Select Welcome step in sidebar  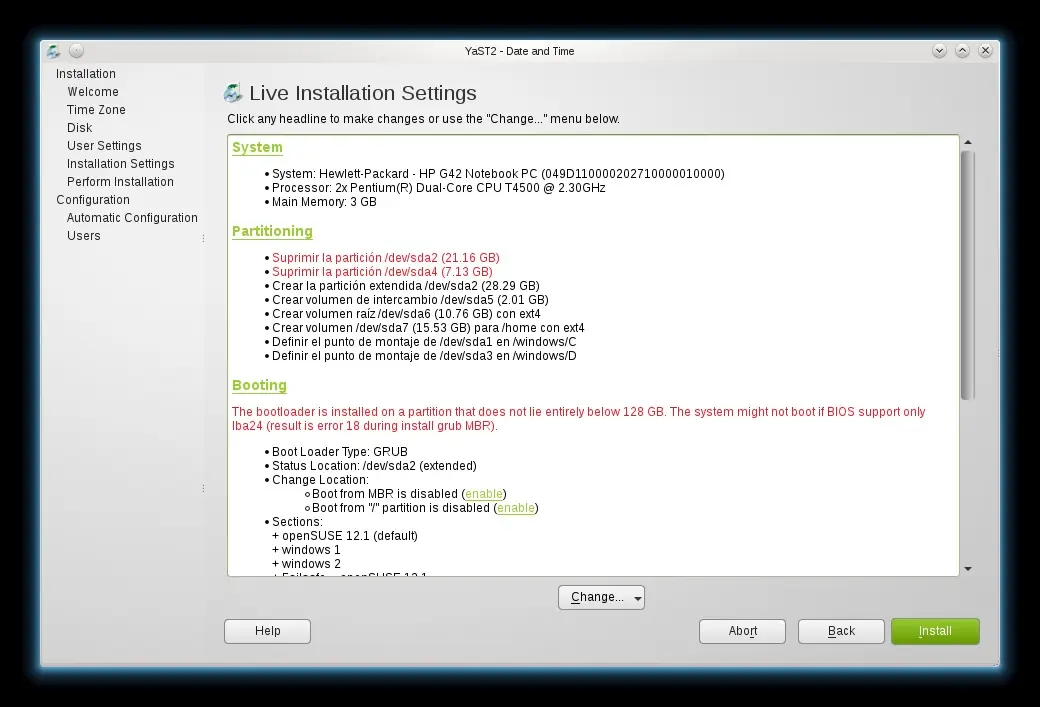[x=93, y=92]
